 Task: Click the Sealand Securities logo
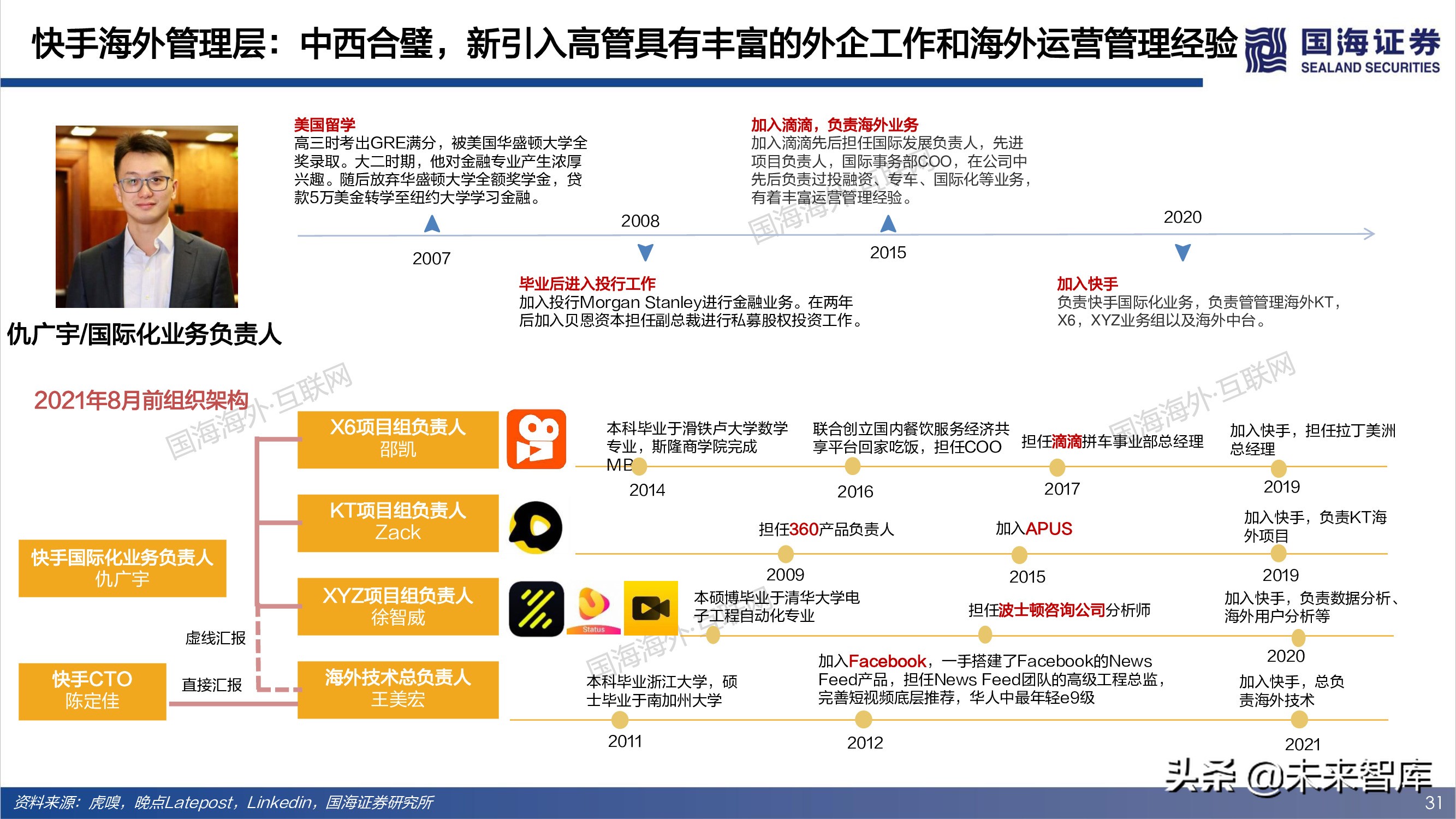[1342, 50]
